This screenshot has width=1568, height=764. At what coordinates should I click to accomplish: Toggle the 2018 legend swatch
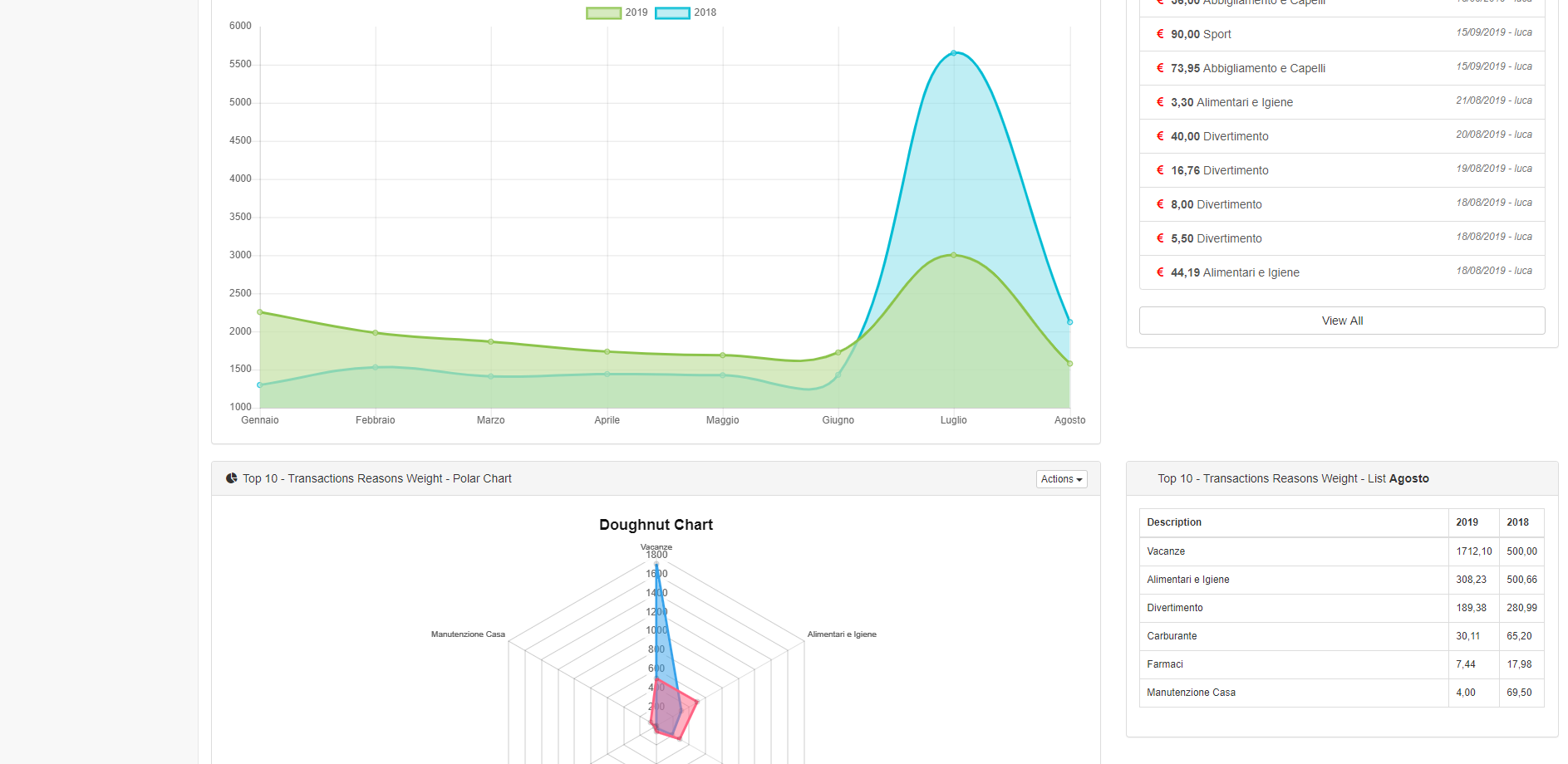(672, 12)
